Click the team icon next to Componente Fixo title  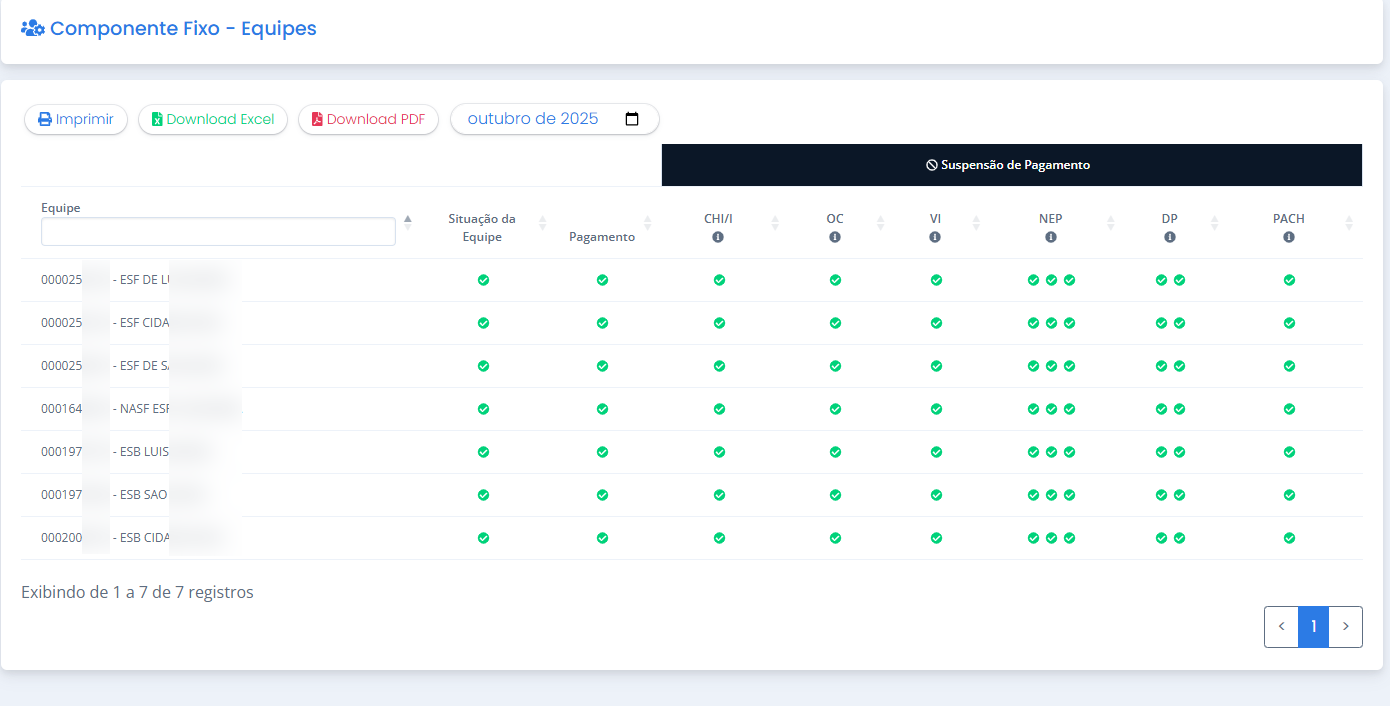[33, 27]
